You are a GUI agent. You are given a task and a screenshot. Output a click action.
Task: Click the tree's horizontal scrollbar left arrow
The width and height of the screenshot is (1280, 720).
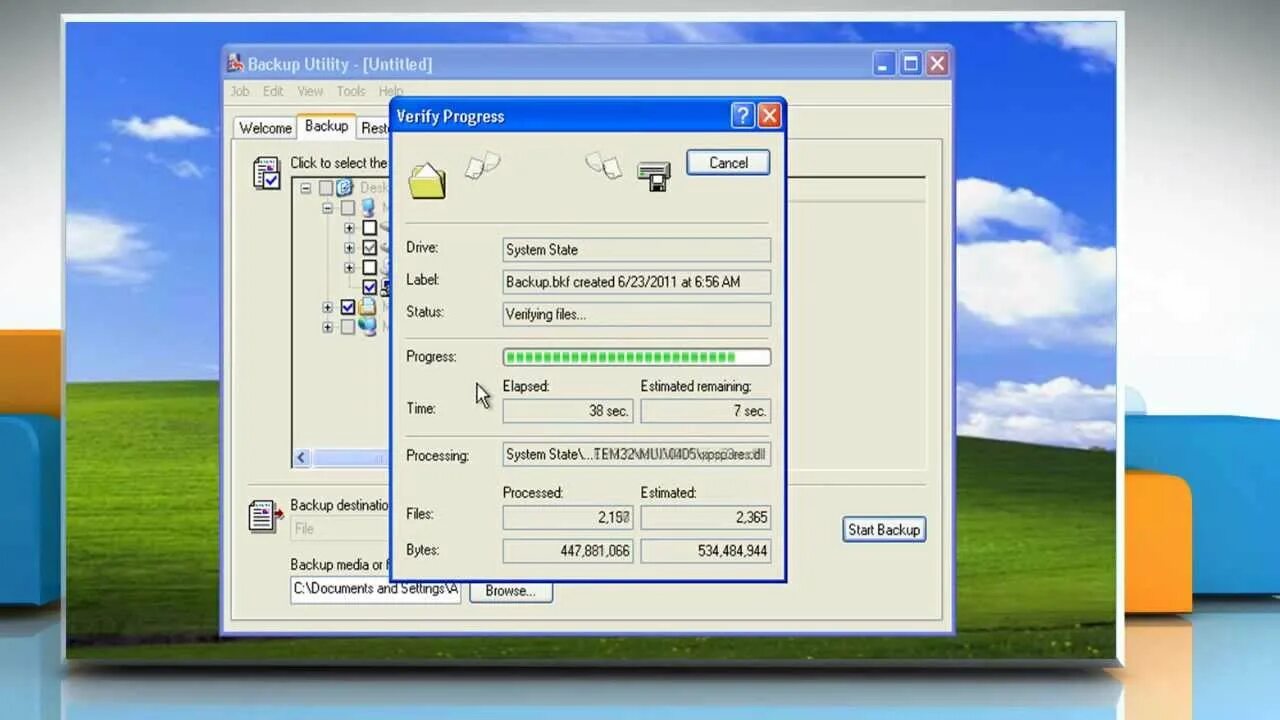click(302, 458)
